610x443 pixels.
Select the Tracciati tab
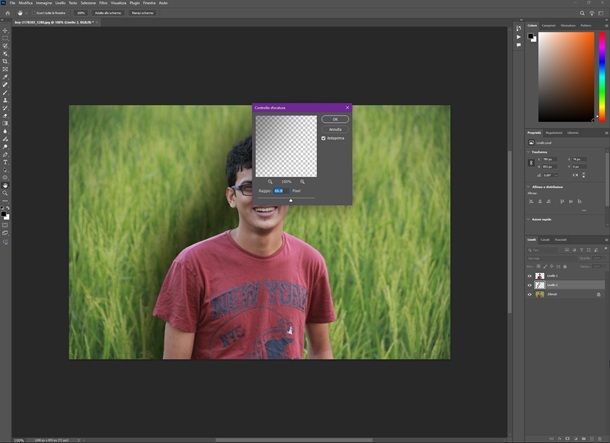tap(561, 240)
